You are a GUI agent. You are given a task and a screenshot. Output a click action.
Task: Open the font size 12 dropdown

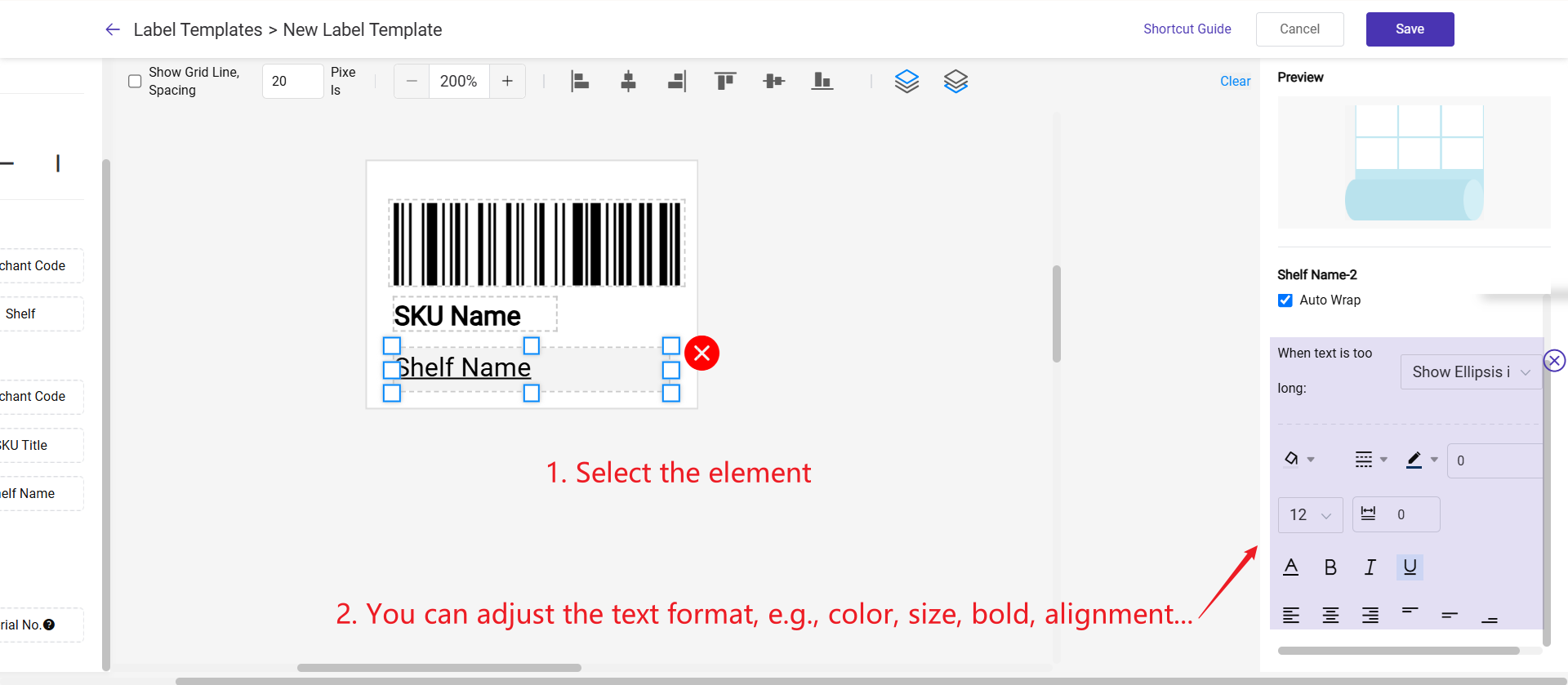(1310, 515)
